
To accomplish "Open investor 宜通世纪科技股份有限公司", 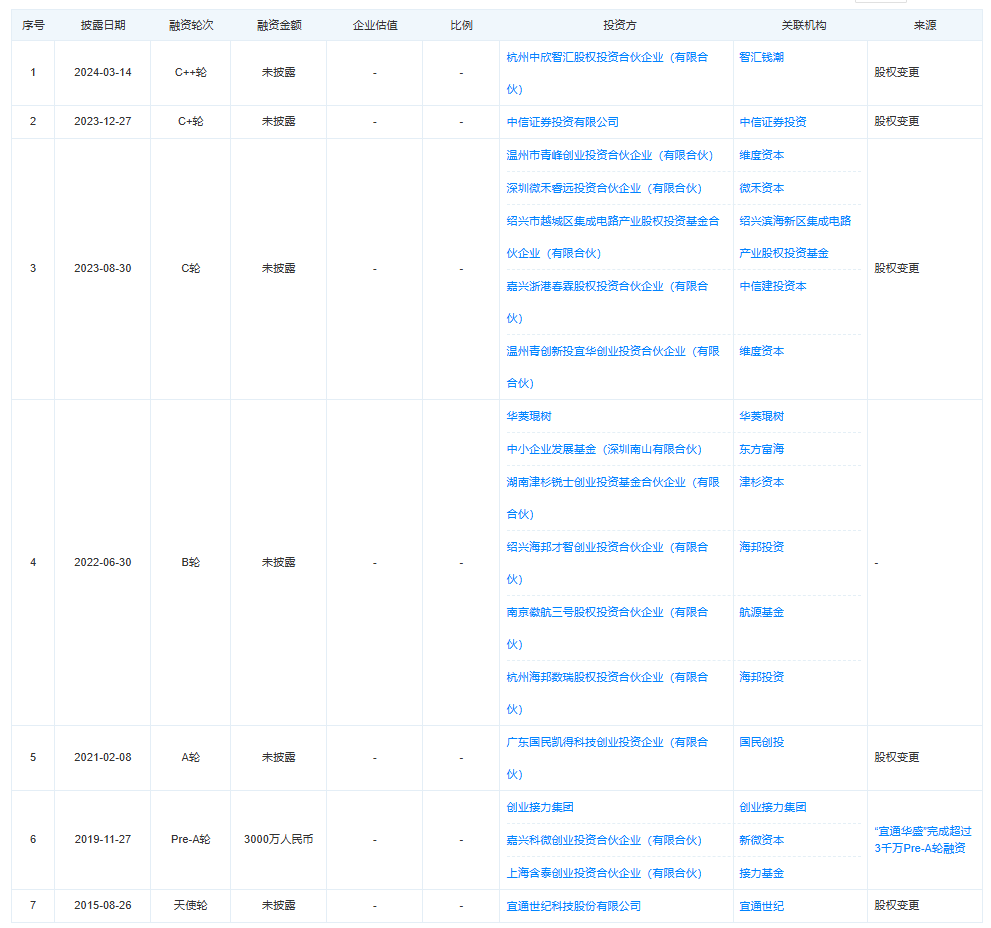I will coord(573,906).
